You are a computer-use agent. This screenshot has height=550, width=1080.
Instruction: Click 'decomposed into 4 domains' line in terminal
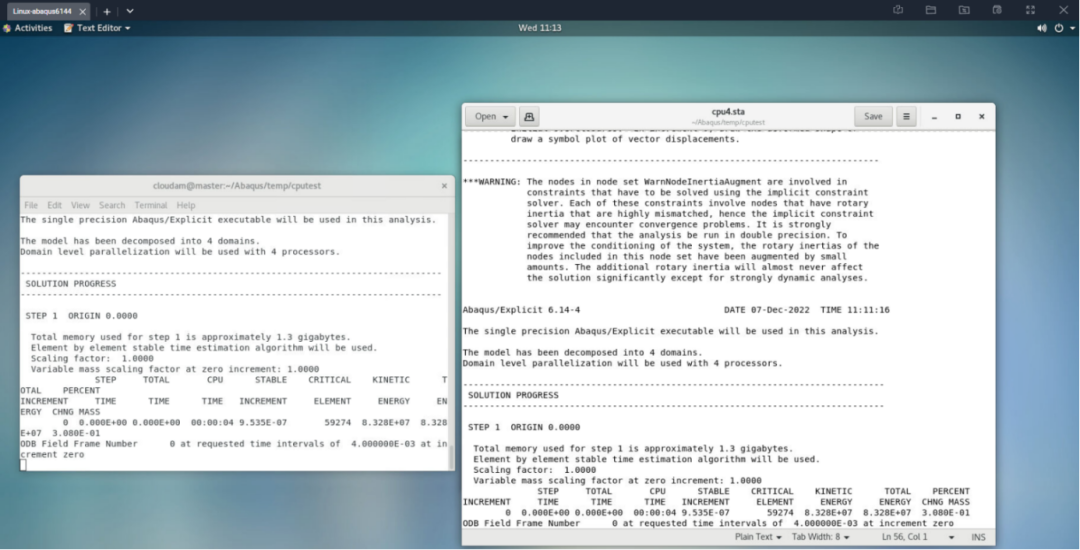point(140,241)
